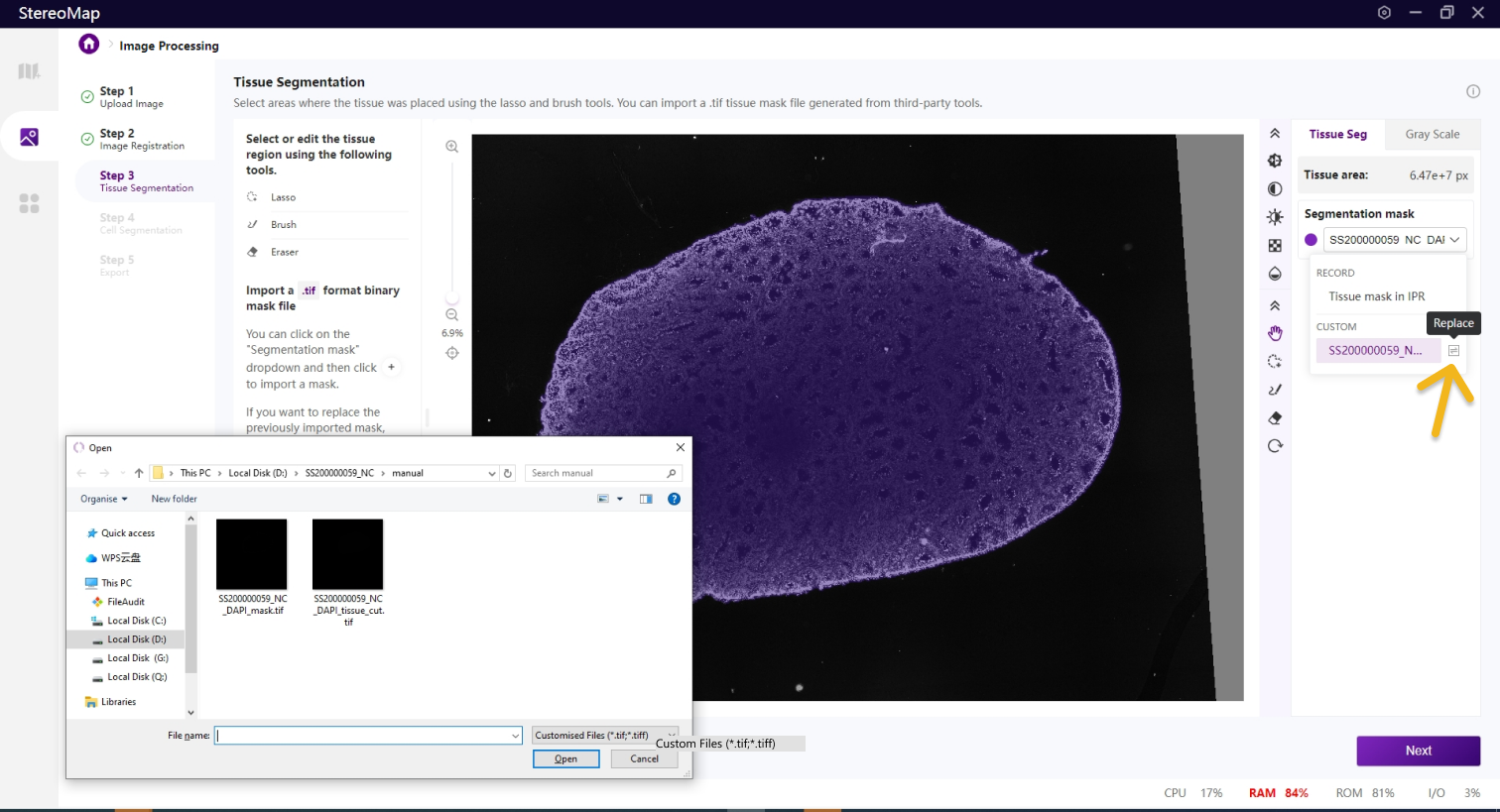Image resolution: width=1500 pixels, height=812 pixels.
Task: Click Local Disk (C:) in navigation tree
Action: [136, 621]
